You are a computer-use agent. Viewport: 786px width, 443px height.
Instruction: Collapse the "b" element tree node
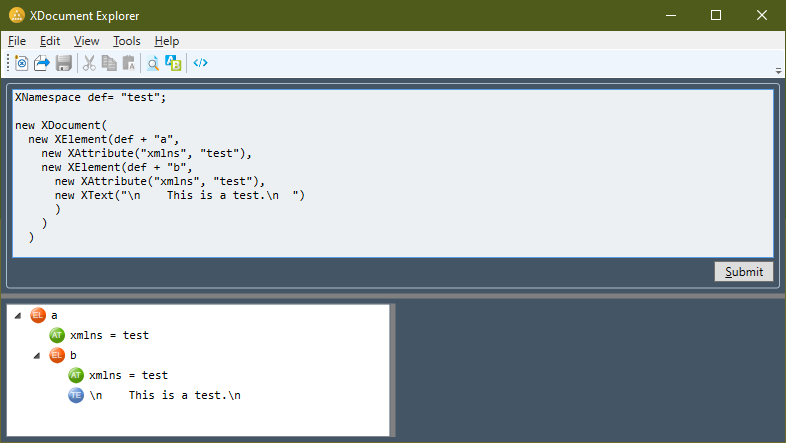click(37, 356)
